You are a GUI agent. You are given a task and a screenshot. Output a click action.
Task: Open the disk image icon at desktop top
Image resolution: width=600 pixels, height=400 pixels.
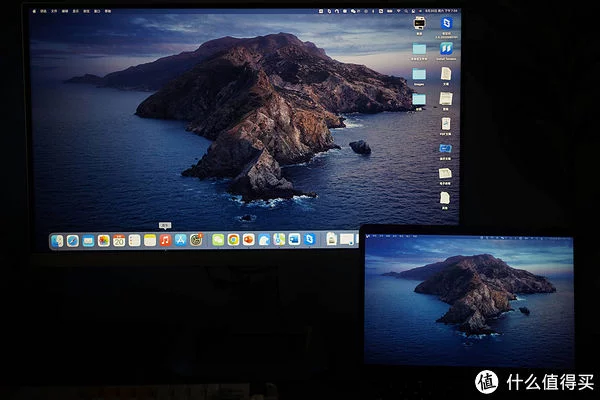(x=419, y=23)
